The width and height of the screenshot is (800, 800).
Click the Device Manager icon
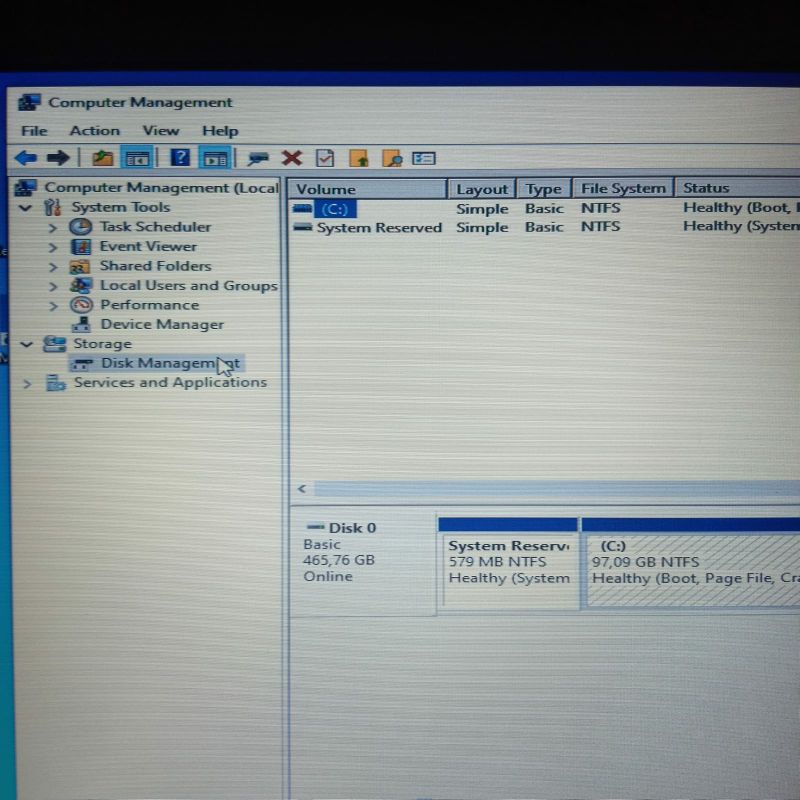pyautogui.click(x=81, y=324)
